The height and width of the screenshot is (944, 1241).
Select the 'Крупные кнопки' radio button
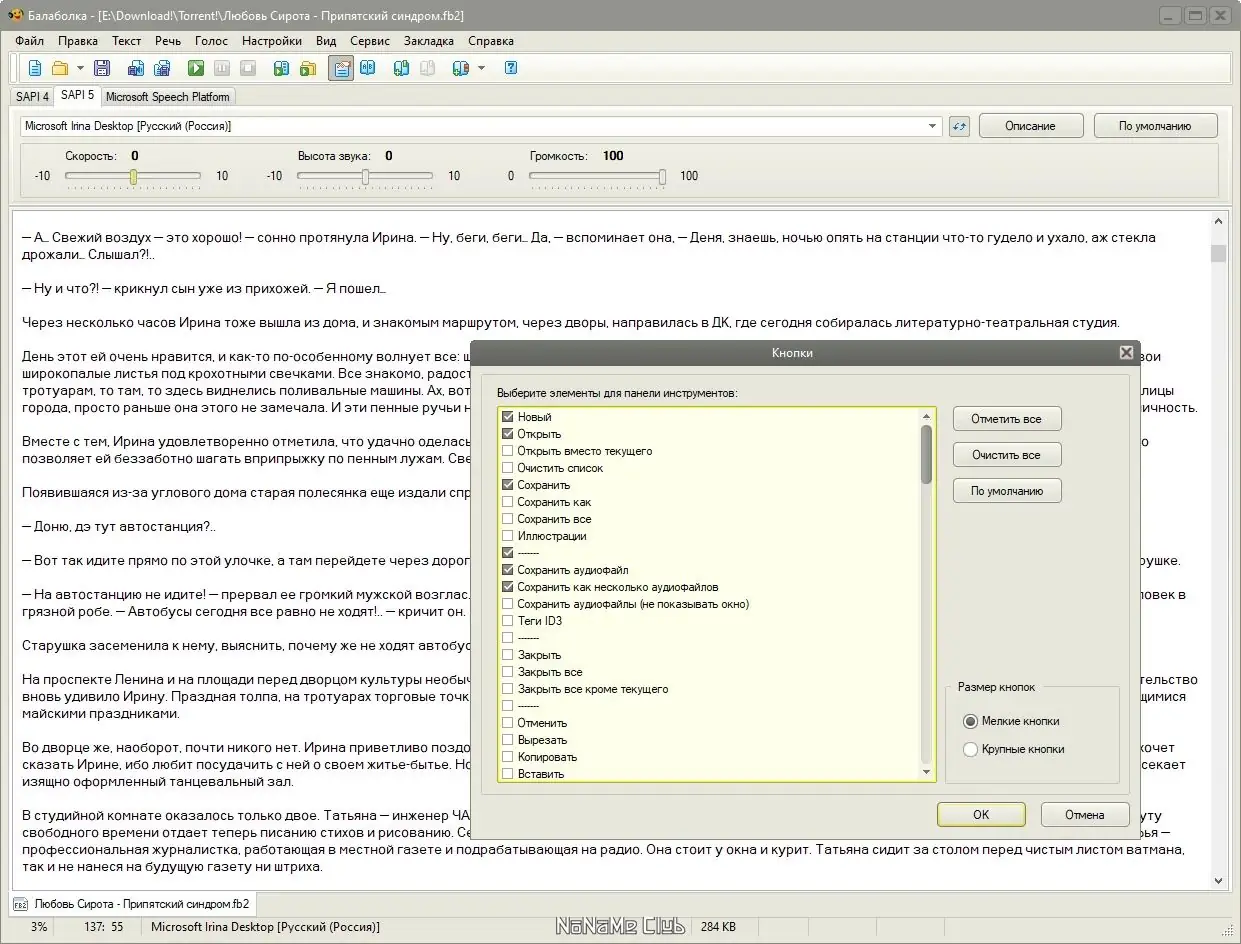970,749
